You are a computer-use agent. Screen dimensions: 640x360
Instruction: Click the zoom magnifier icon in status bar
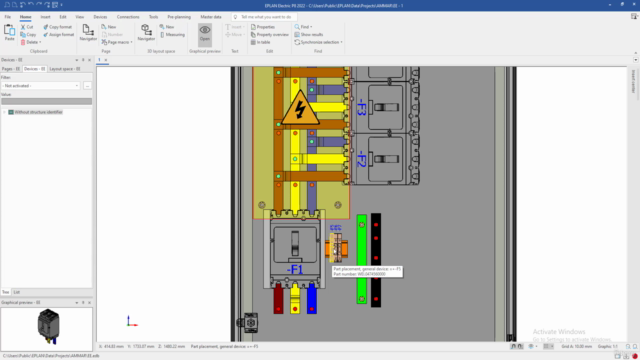[628, 347]
